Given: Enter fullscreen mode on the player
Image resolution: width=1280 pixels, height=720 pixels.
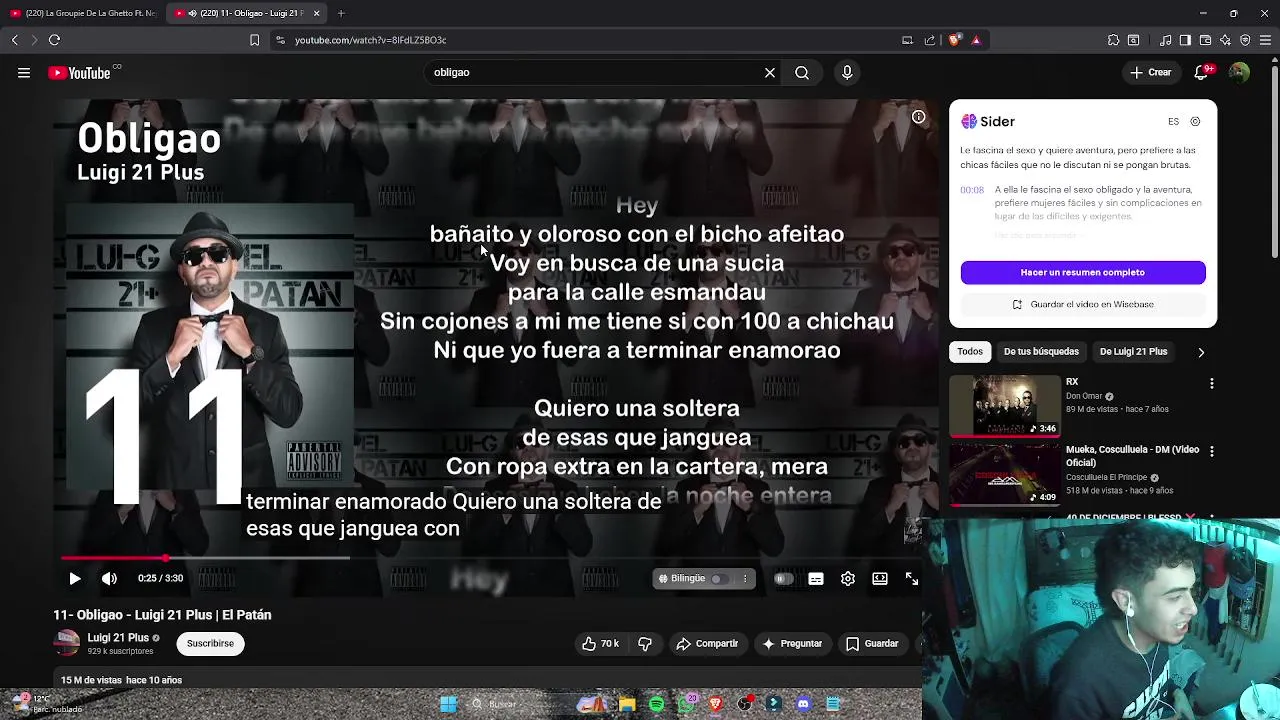Looking at the screenshot, I should (x=912, y=578).
